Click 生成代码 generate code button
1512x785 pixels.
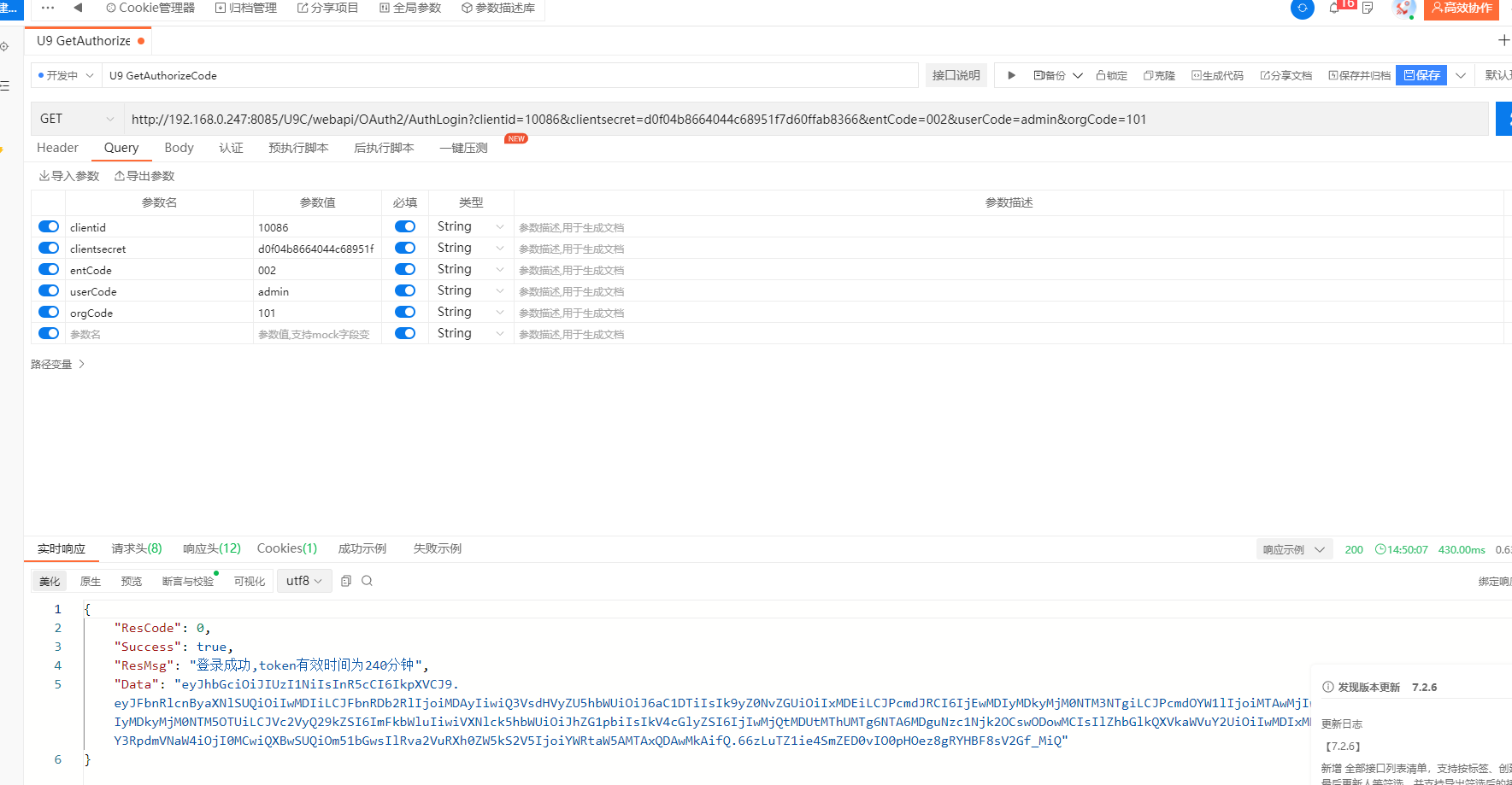point(1217,75)
